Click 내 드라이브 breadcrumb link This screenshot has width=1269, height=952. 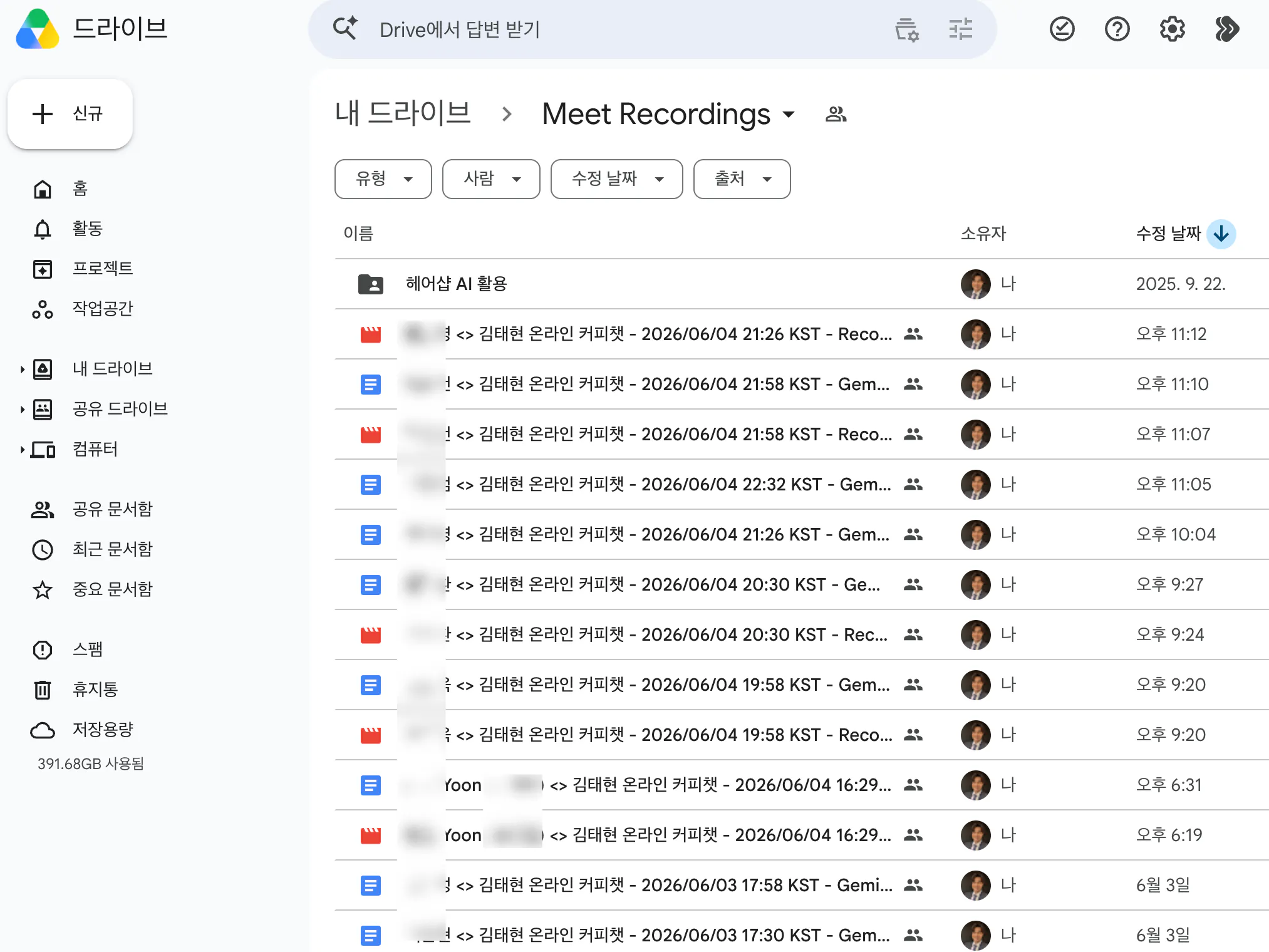click(x=403, y=113)
